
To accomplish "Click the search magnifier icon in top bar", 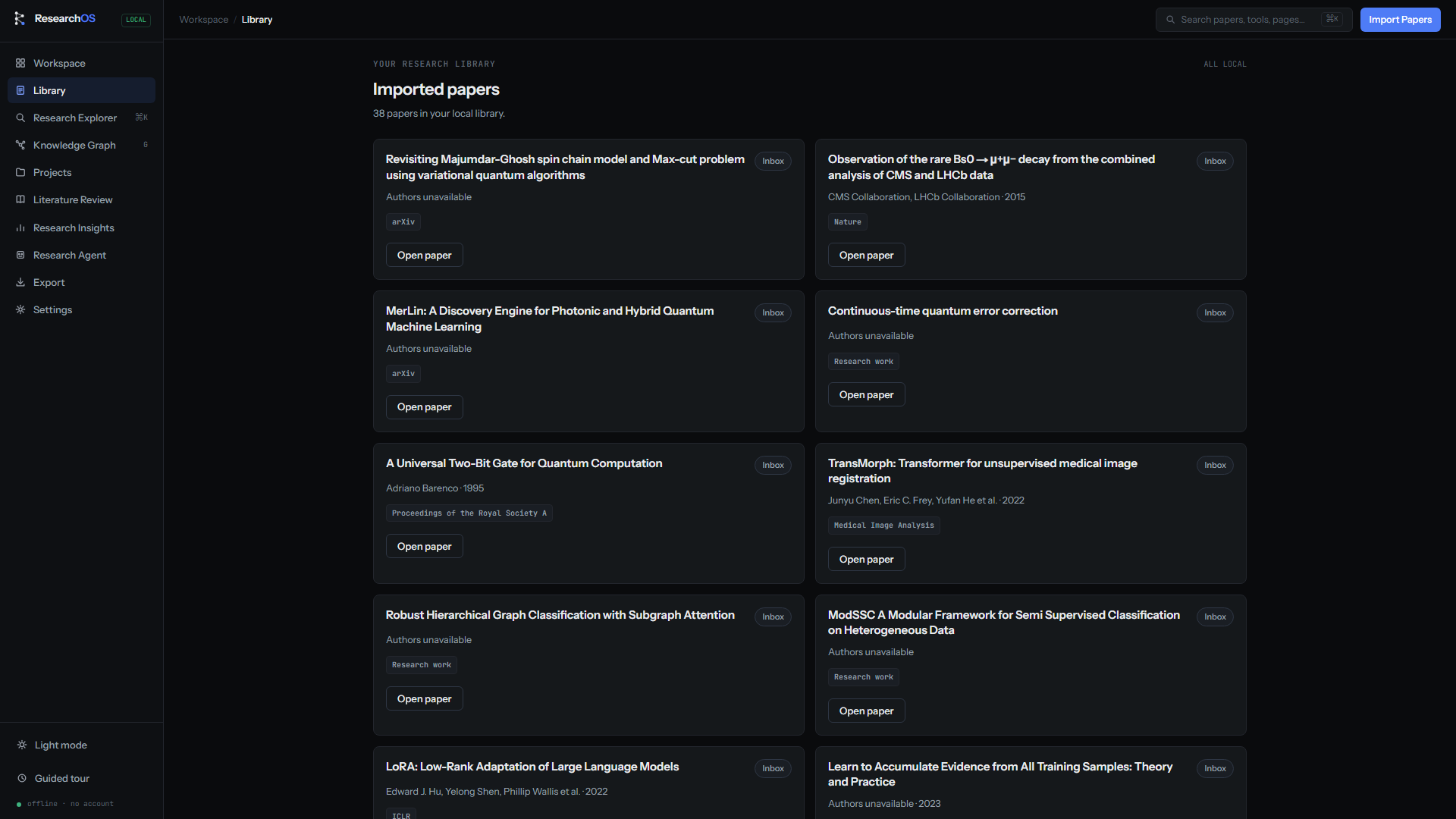I will tap(1170, 20).
